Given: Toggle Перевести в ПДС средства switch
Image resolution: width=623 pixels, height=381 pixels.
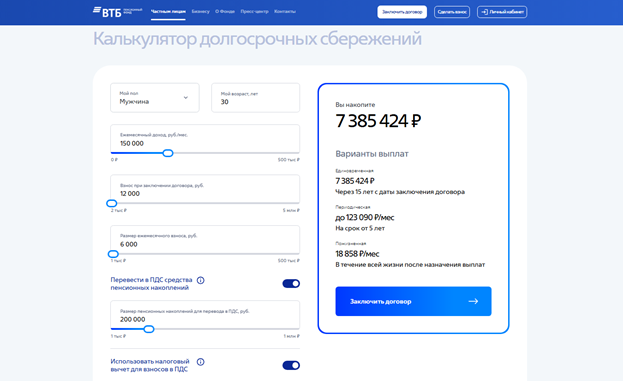Looking at the screenshot, I should tap(291, 284).
